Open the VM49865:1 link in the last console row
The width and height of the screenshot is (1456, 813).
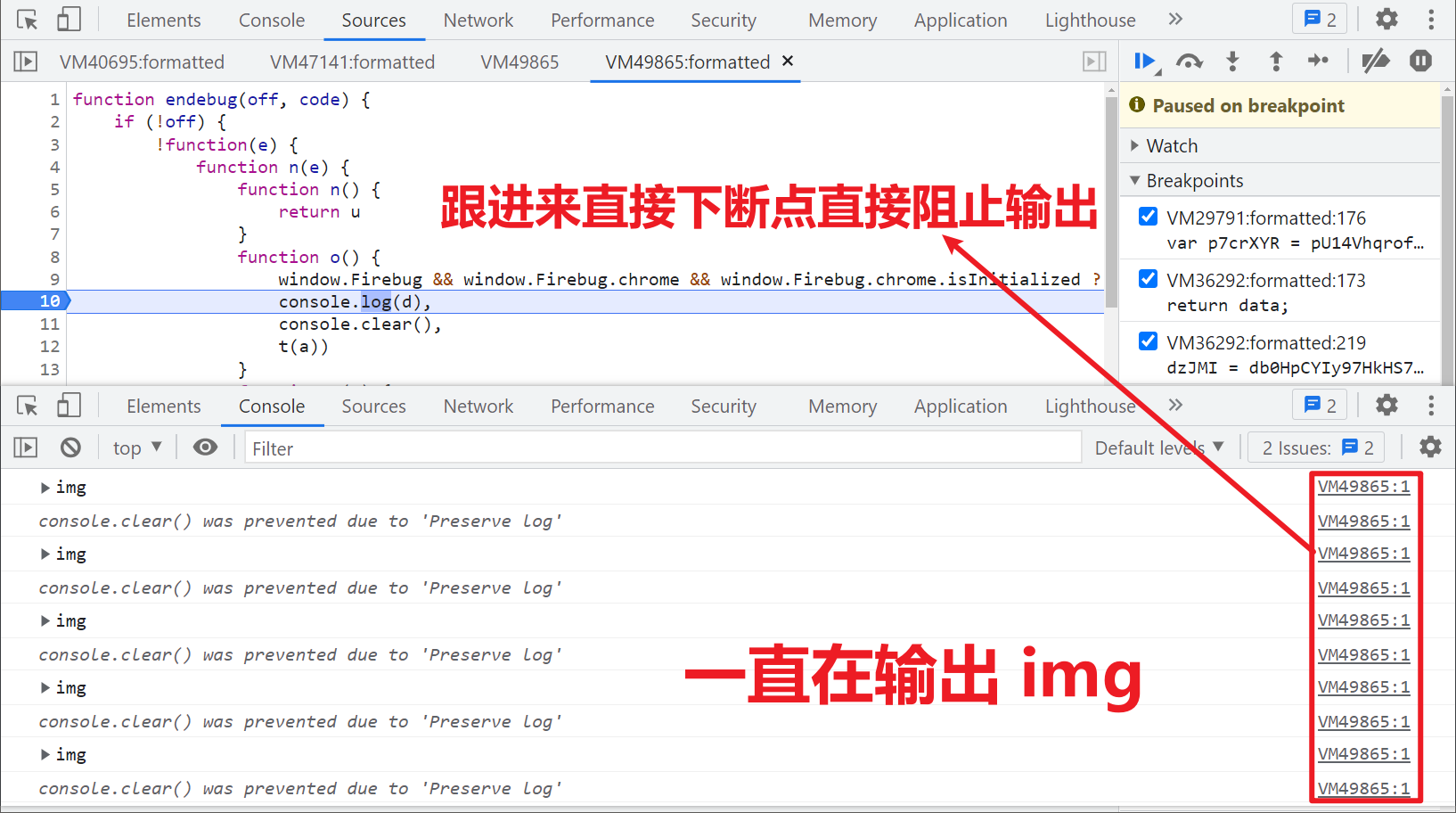coord(1363,789)
